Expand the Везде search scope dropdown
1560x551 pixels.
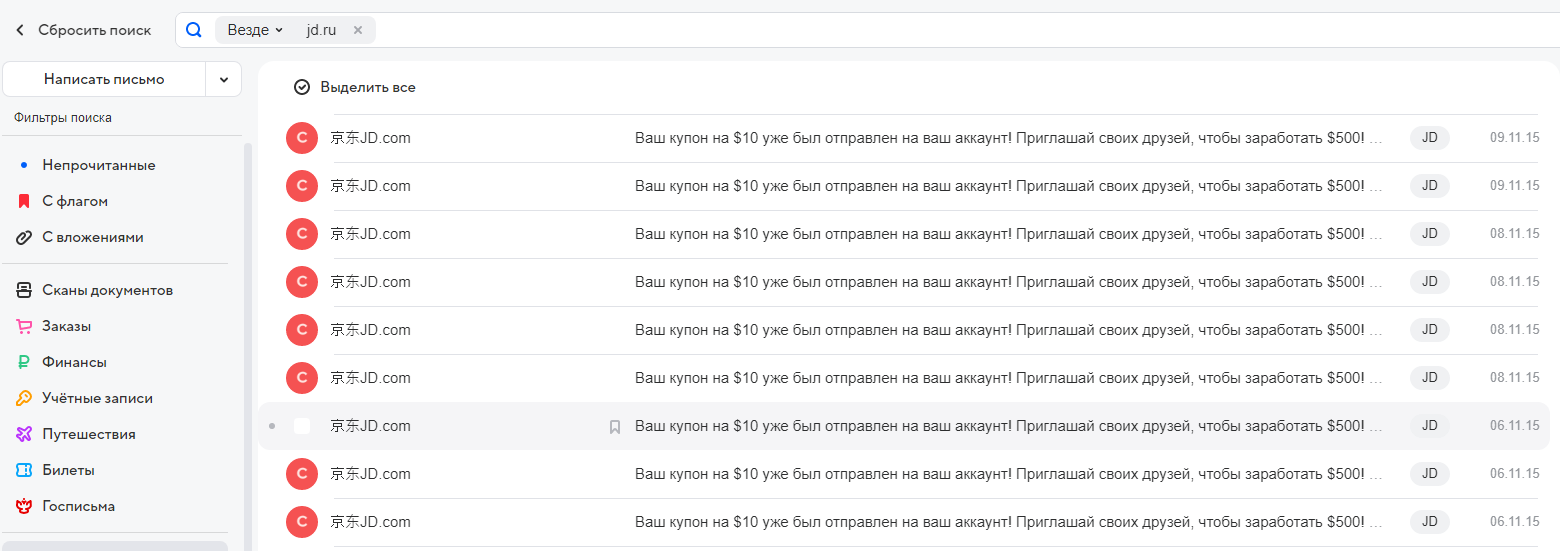tap(255, 30)
